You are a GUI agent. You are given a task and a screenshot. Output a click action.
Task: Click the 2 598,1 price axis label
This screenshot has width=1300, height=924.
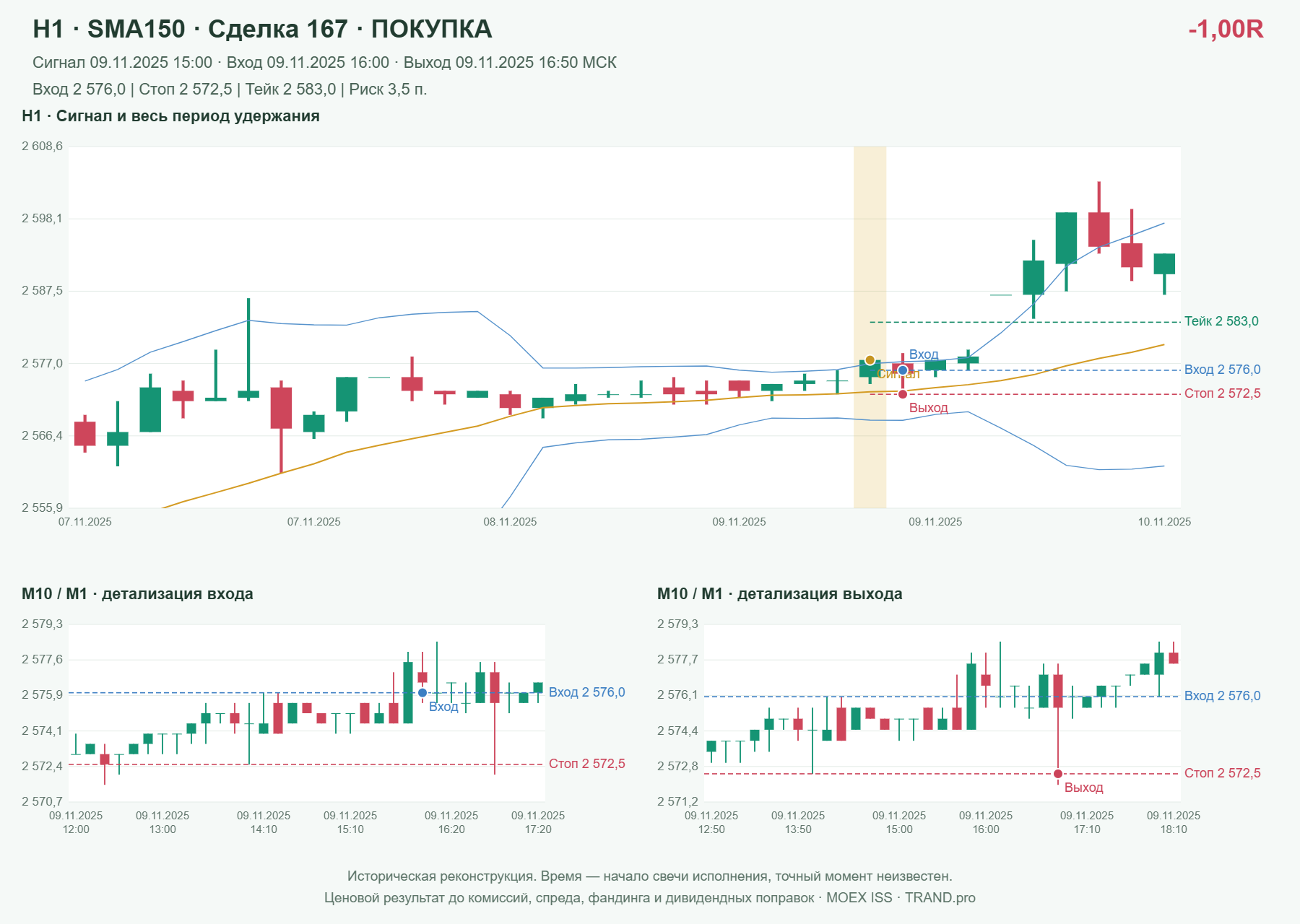pyautogui.click(x=42, y=219)
